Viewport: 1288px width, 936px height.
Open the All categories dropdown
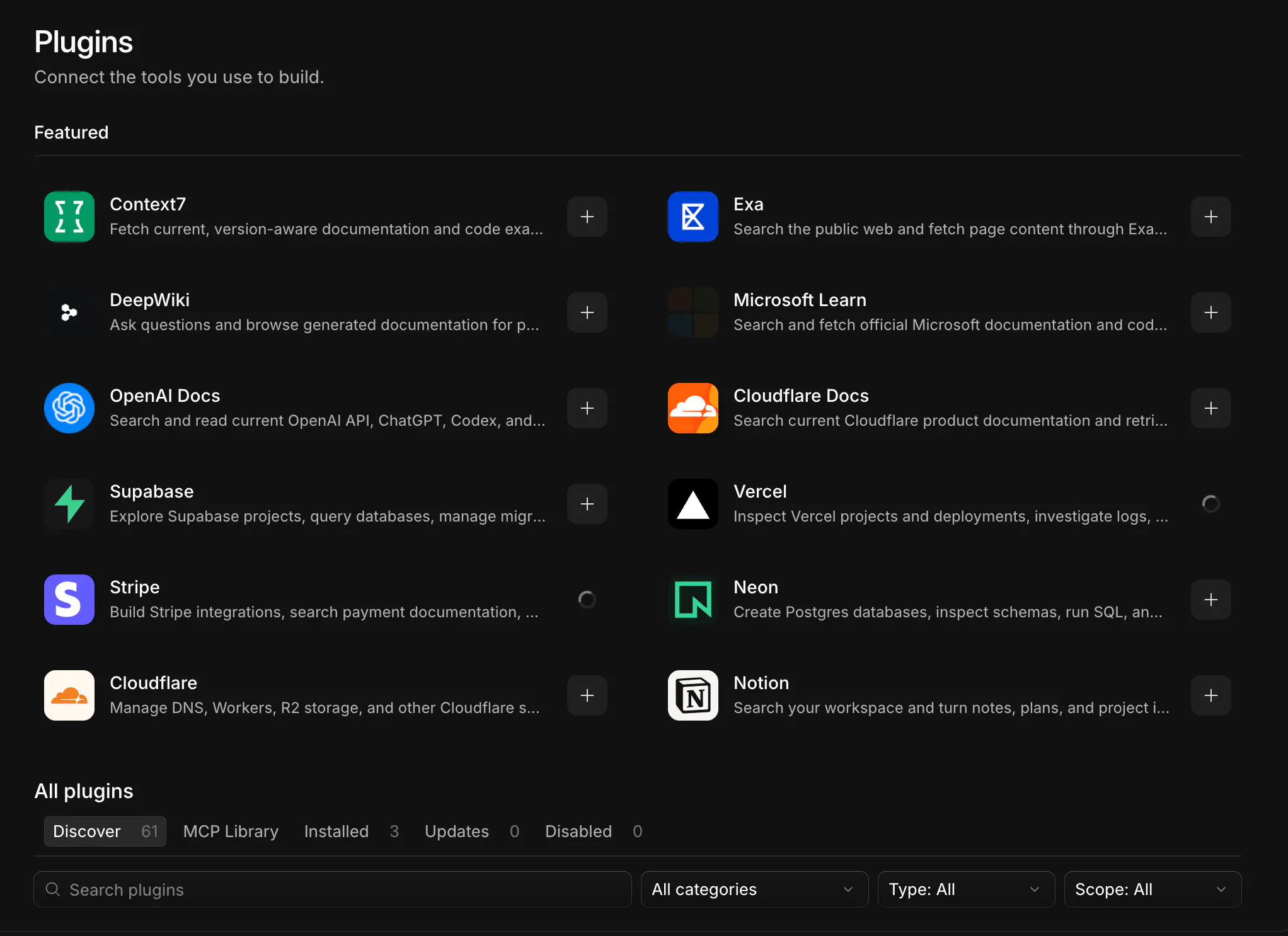754,889
